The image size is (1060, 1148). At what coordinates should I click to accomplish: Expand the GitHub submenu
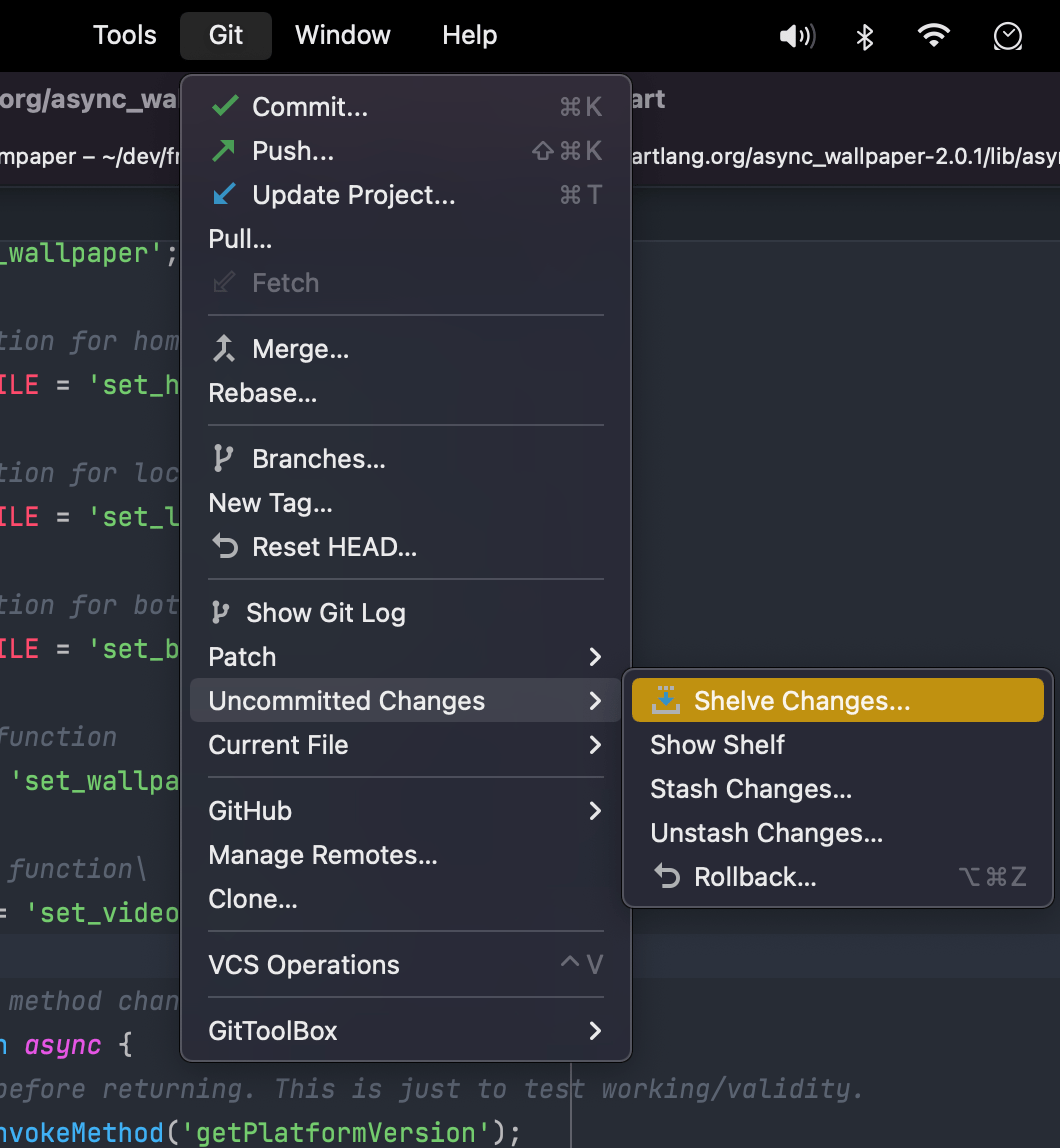[x=595, y=811]
